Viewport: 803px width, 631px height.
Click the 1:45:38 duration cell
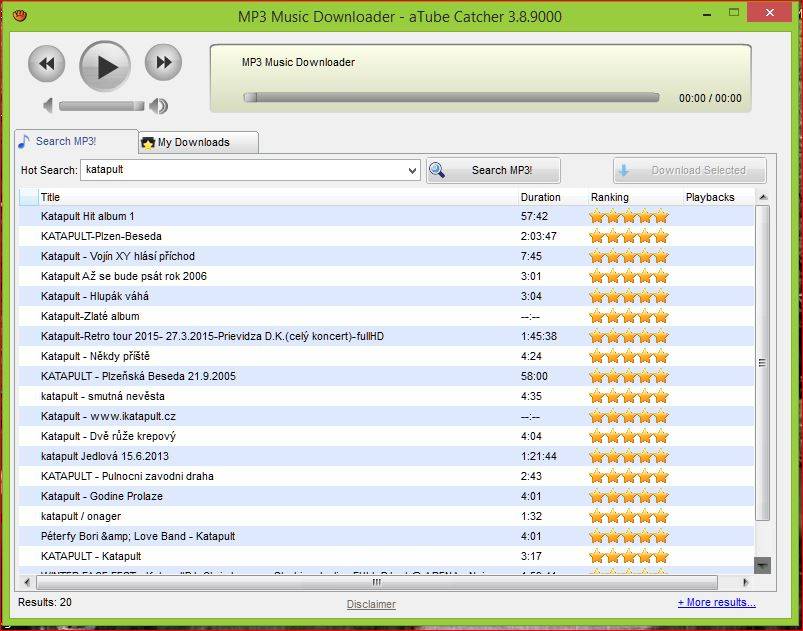[538, 336]
